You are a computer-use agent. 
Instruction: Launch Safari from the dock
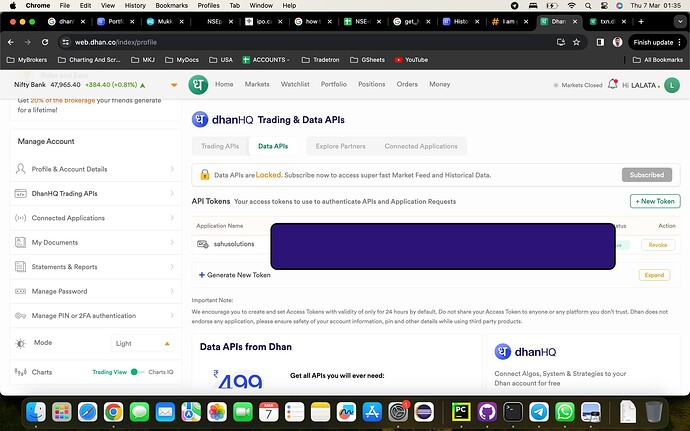[88, 413]
